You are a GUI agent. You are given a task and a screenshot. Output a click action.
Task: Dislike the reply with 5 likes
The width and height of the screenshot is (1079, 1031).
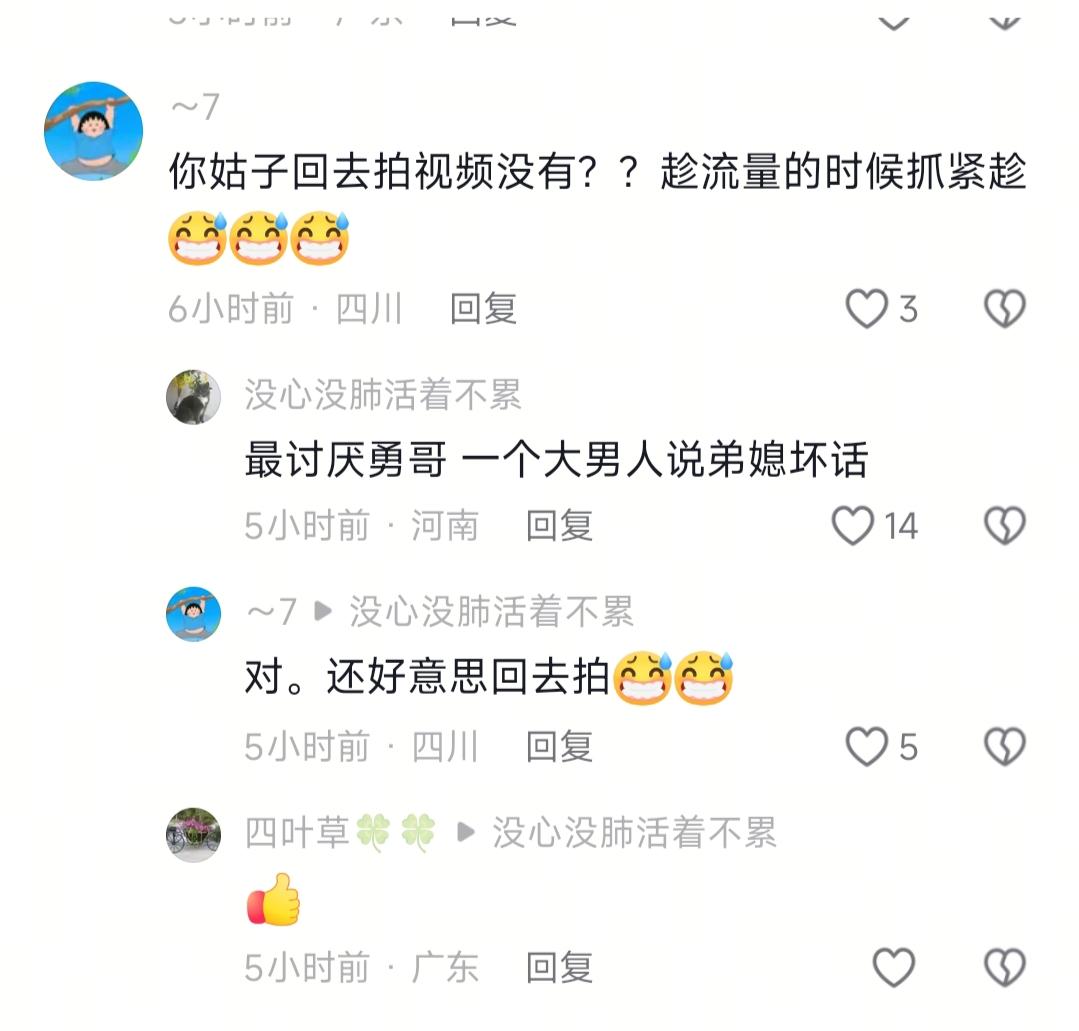pyautogui.click(x=1005, y=747)
